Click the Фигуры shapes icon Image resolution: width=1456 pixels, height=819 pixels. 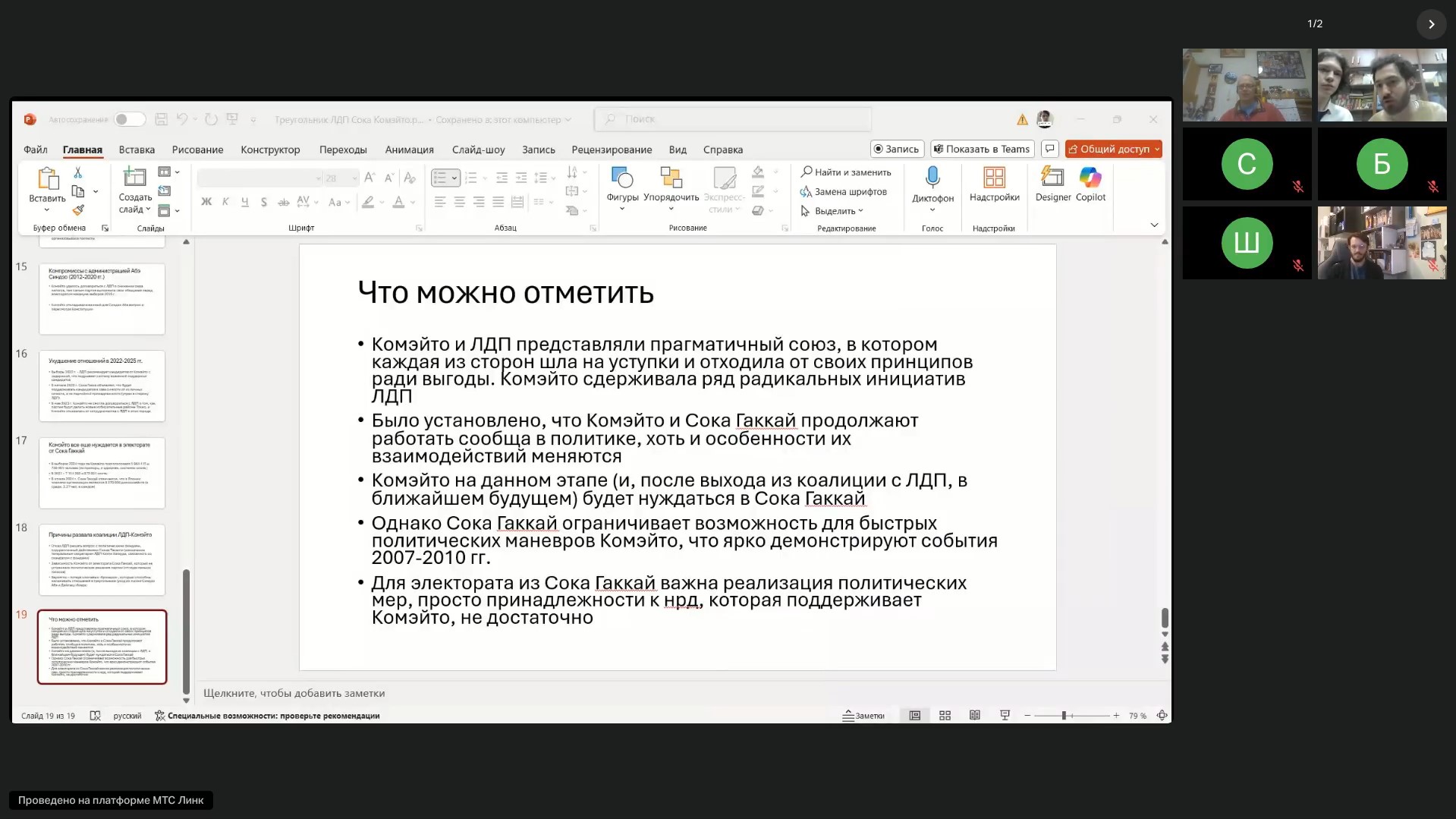coord(622,178)
